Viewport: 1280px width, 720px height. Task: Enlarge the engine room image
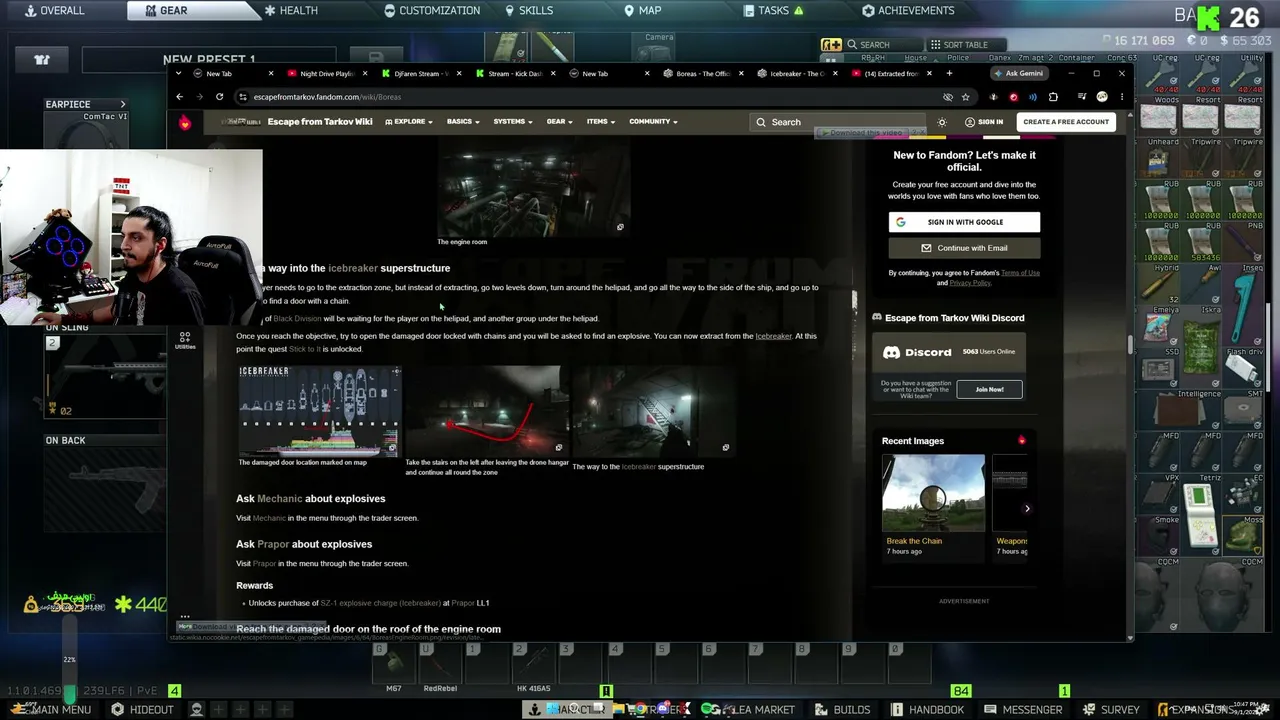[x=533, y=192]
